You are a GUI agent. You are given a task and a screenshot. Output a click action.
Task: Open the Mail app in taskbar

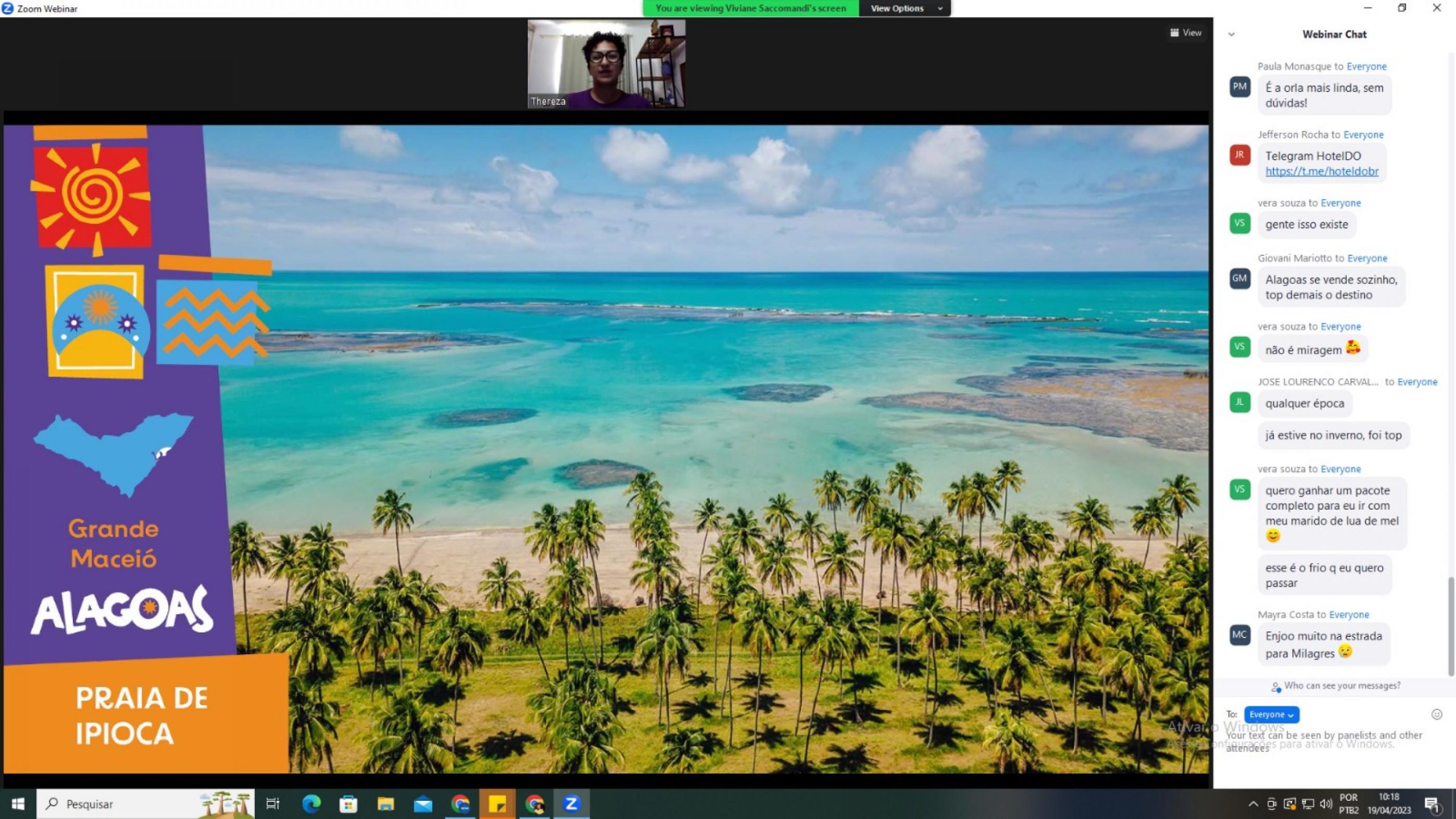pyautogui.click(x=423, y=804)
